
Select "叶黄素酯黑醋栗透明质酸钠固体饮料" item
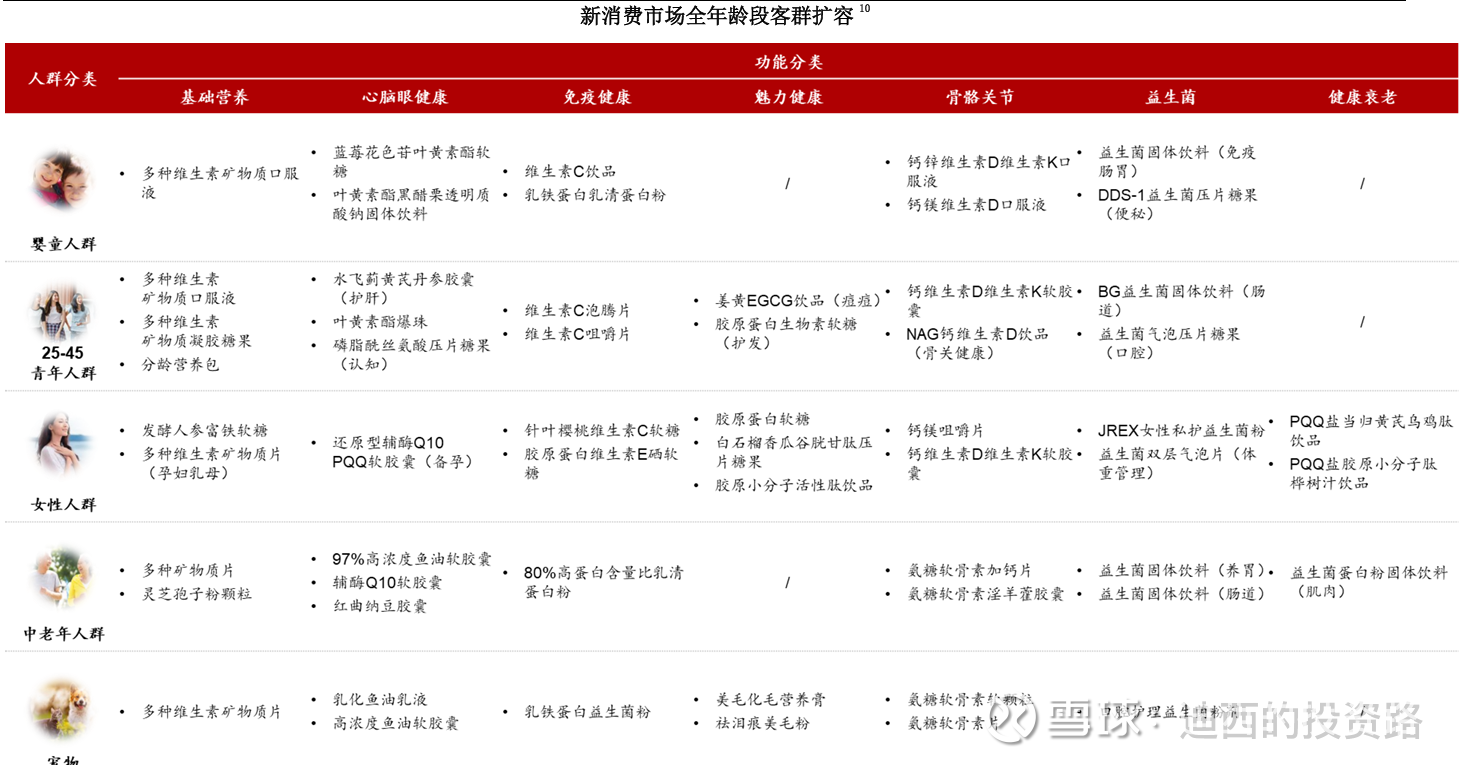tap(411, 204)
